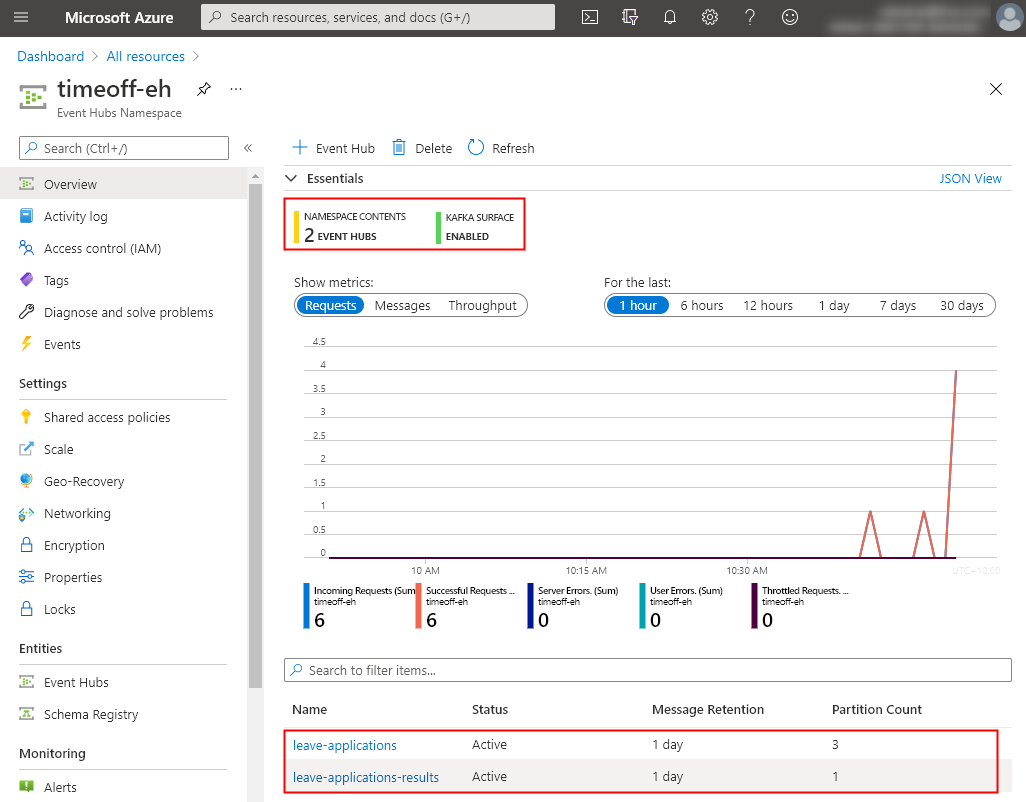The width and height of the screenshot is (1026, 802).
Task: Click the Incoming Requests blue legend swatch
Action: (x=306, y=606)
